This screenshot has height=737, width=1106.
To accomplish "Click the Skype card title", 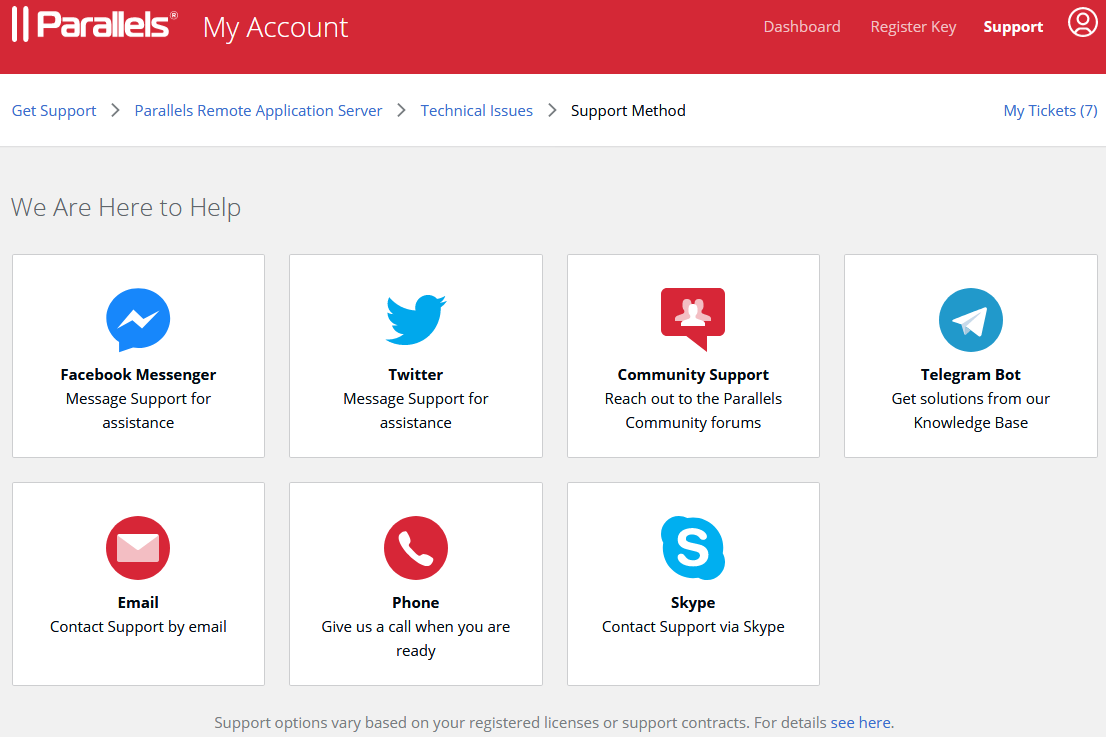I will (x=693, y=602).
